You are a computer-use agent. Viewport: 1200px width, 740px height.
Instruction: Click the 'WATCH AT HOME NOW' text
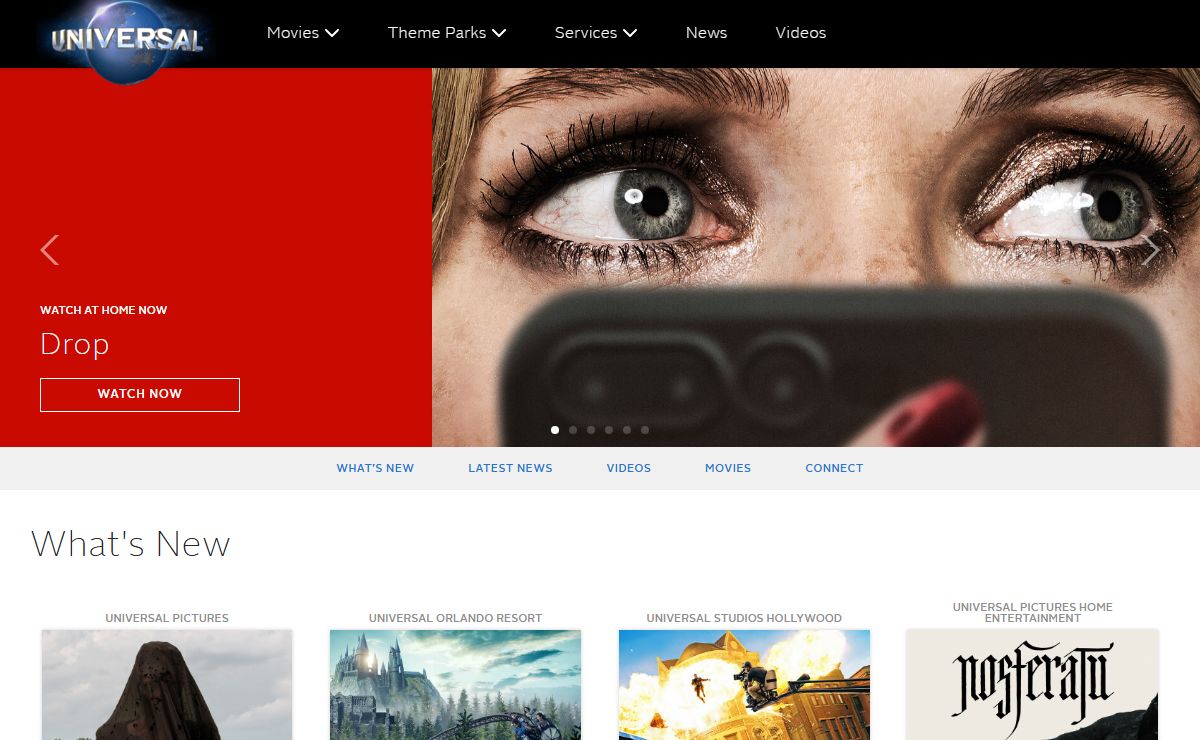click(104, 310)
